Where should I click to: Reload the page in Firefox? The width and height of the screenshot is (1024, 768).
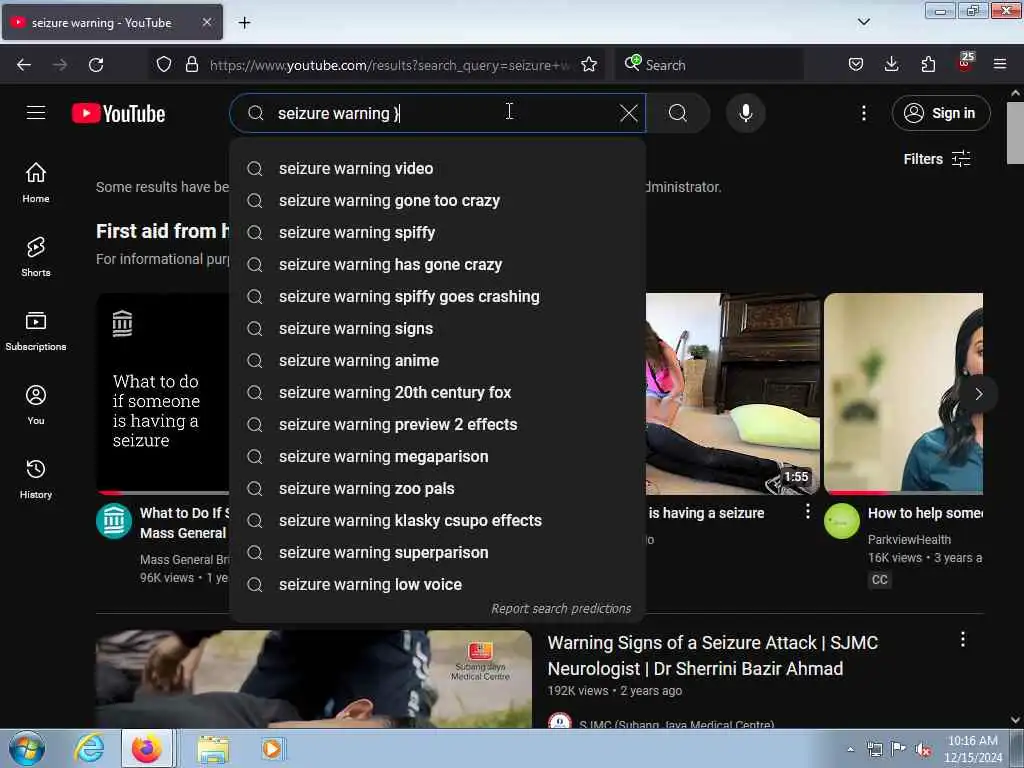(96, 65)
